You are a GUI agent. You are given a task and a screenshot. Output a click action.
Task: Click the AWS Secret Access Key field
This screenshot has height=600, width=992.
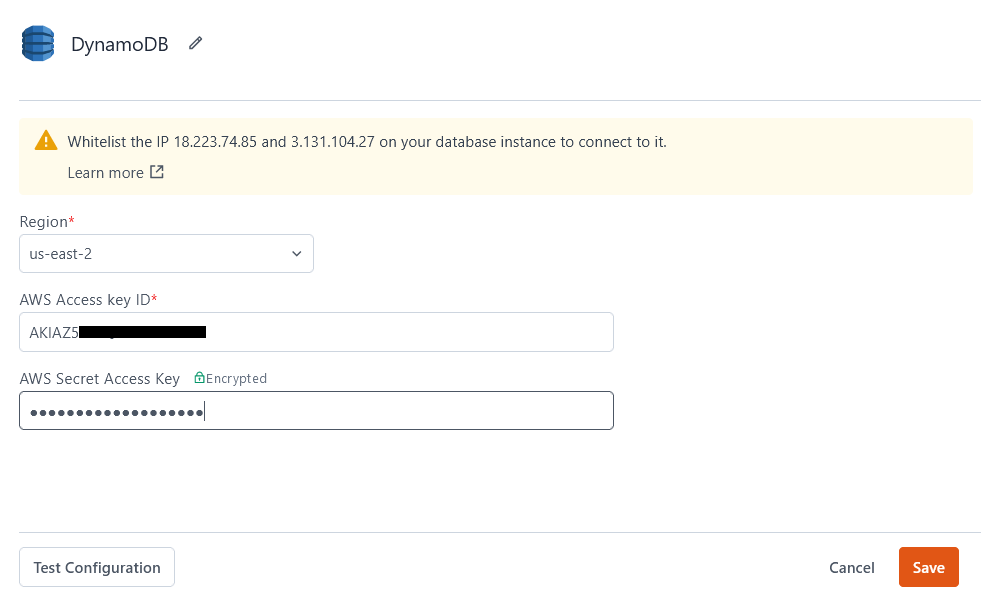coord(316,410)
